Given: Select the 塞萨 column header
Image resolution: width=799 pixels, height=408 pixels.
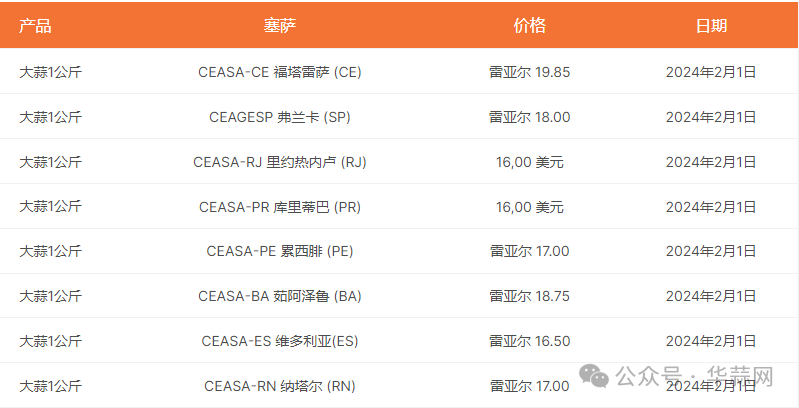Looking at the screenshot, I should [x=280, y=25].
